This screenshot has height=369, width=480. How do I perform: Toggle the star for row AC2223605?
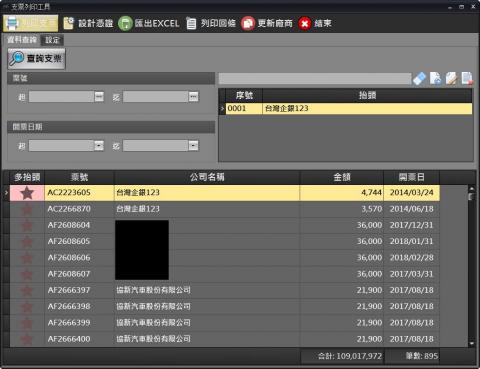point(27,193)
